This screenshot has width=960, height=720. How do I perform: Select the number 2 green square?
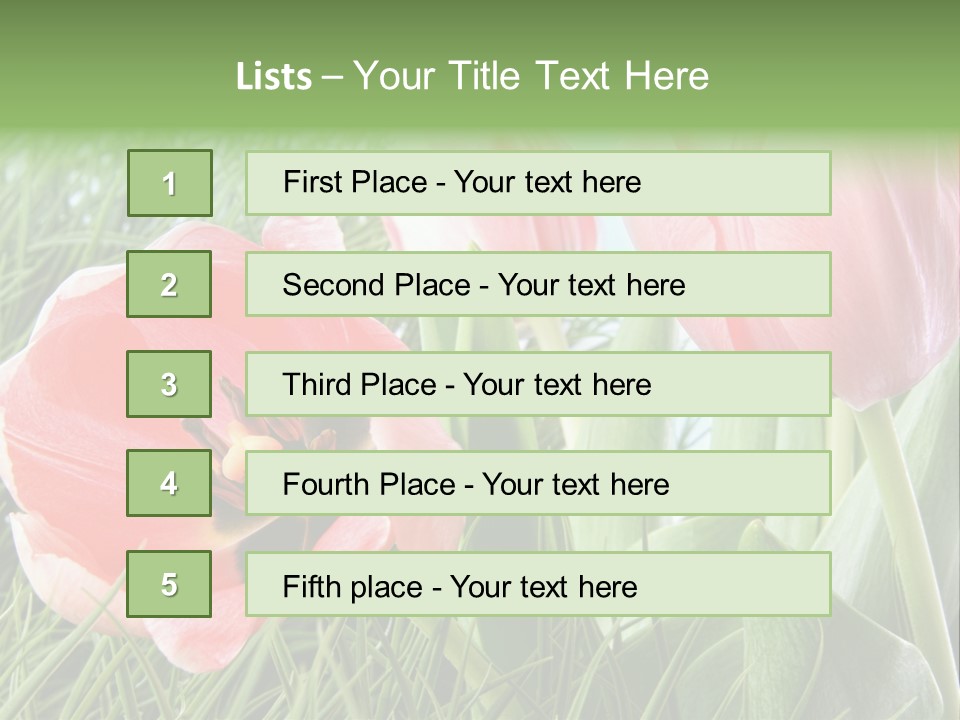tap(169, 284)
